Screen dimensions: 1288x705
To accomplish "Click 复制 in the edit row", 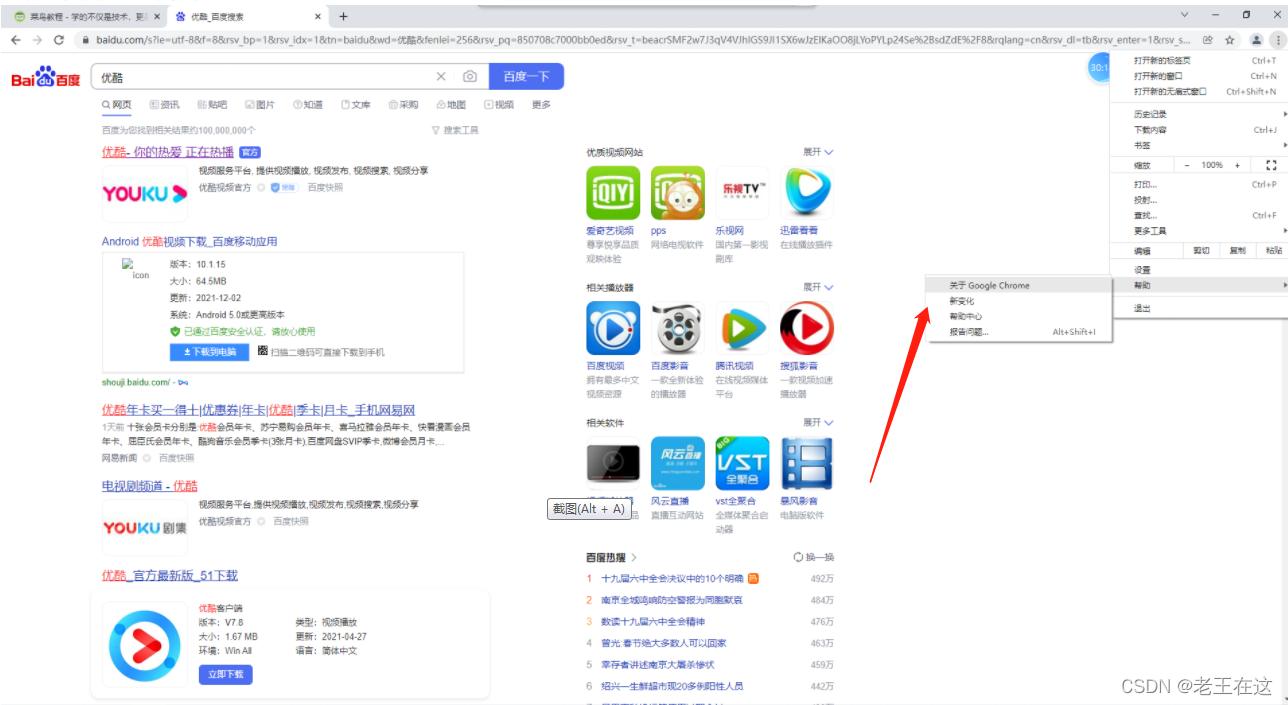I will [1237, 250].
